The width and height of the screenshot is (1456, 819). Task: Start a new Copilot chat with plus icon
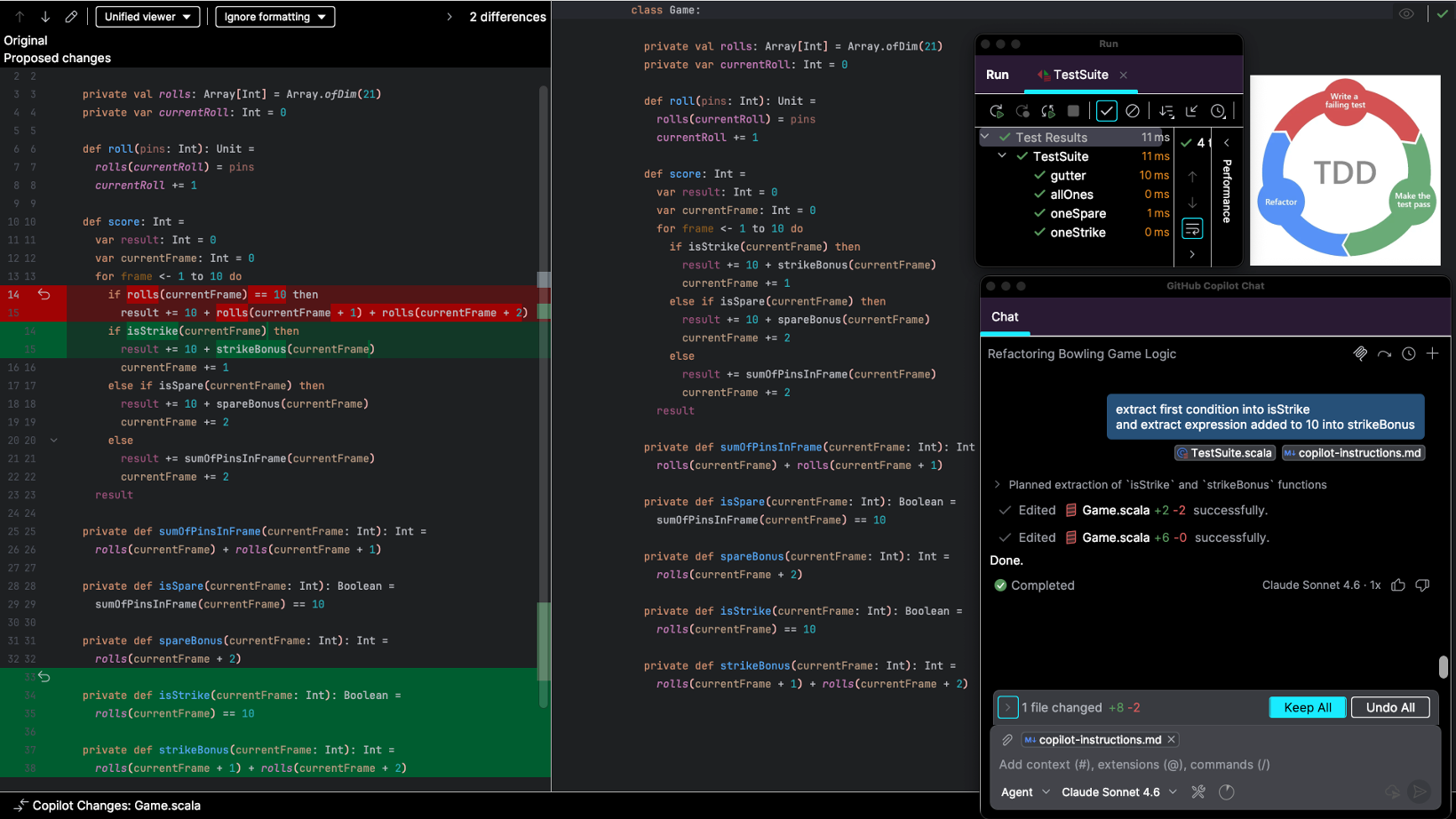1432,354
